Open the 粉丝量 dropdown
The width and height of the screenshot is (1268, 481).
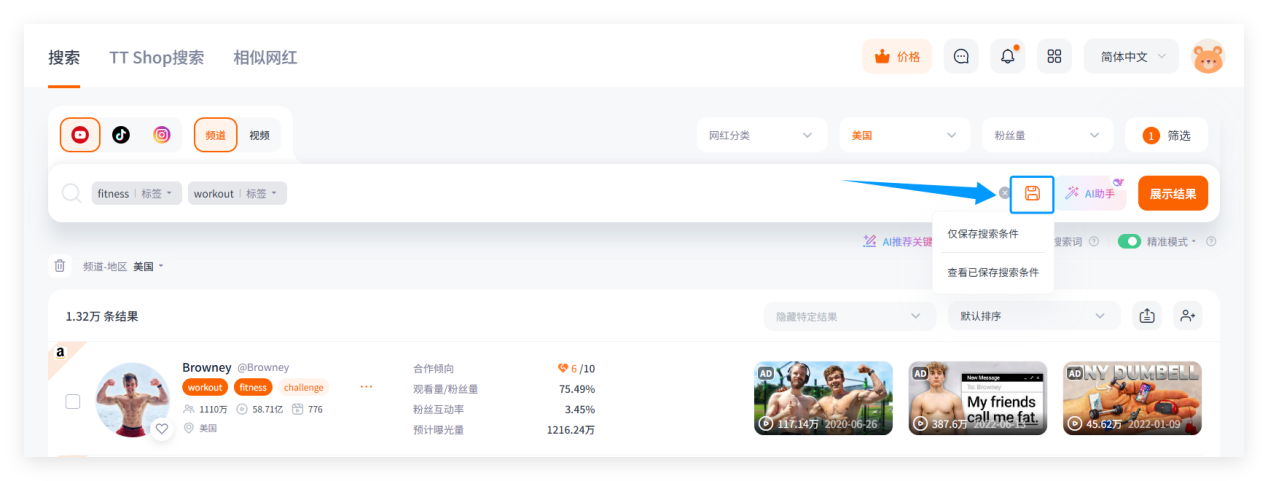(1046, 135)
